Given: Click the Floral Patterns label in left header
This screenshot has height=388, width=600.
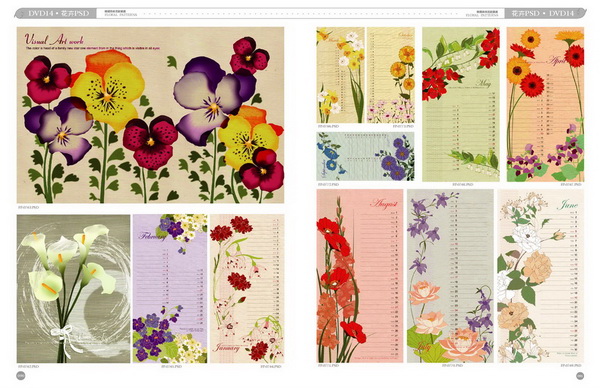Looking at the screenshot, I should pos(121,15).
